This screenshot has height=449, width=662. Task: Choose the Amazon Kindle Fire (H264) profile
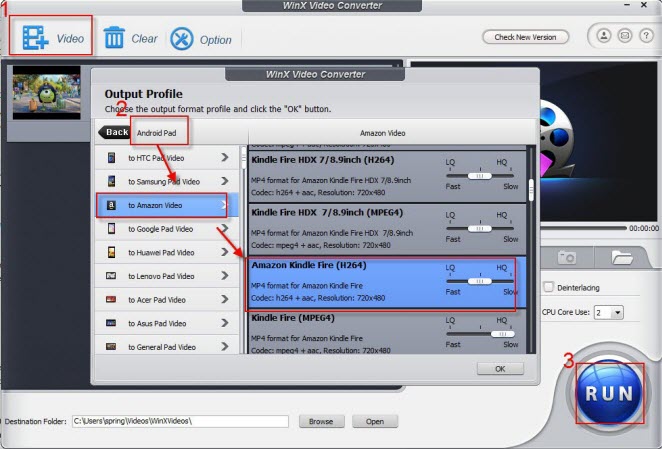pyautogui.click(x=387, y=282)
